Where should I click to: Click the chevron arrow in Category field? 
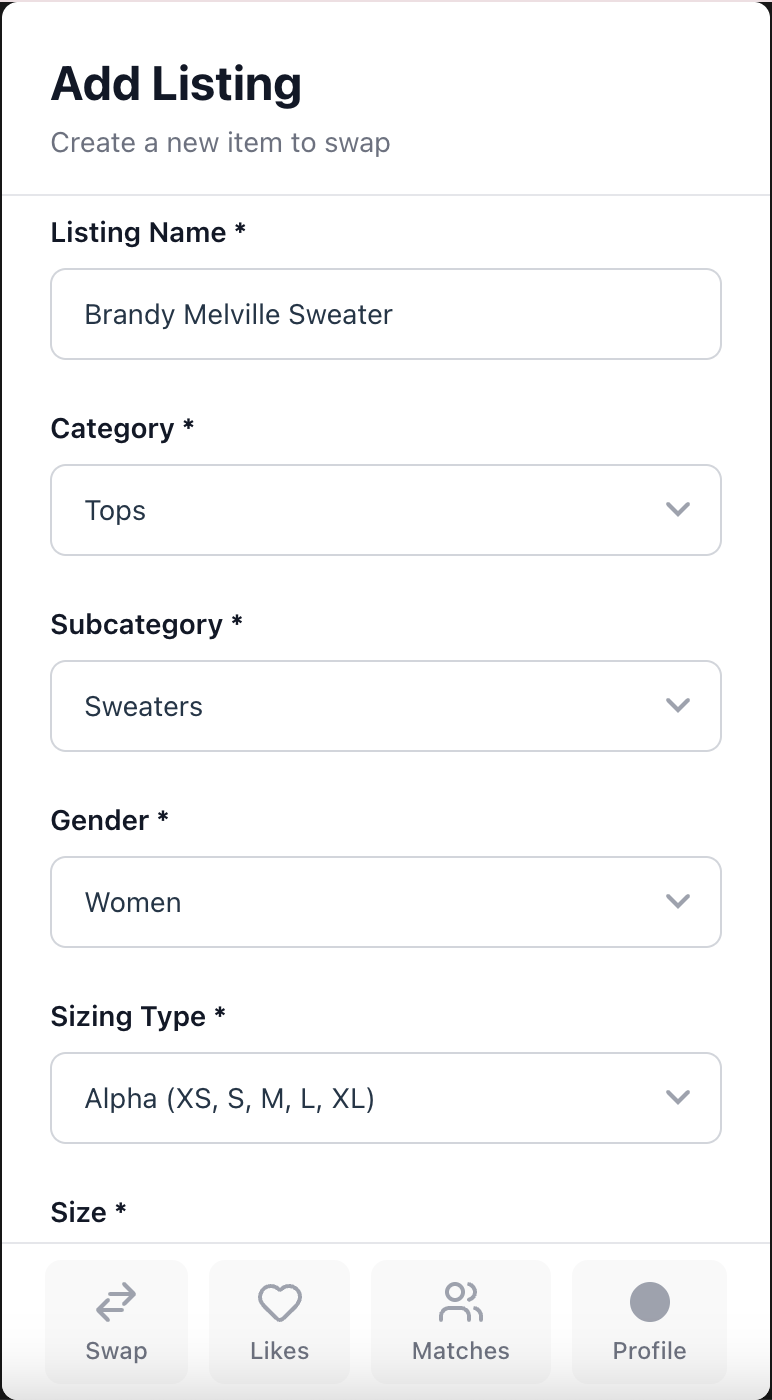678,510
